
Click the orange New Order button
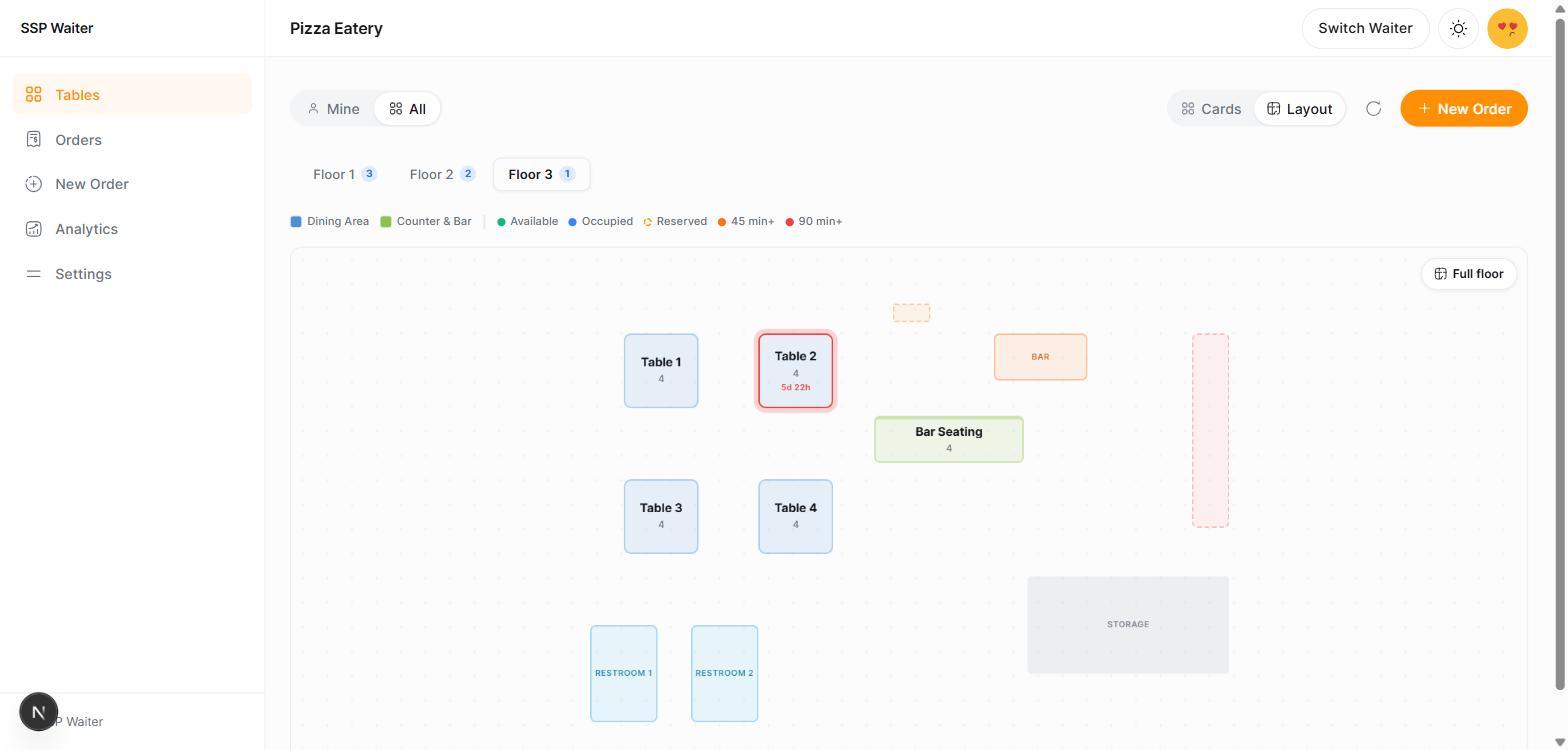coord(1464,109)
